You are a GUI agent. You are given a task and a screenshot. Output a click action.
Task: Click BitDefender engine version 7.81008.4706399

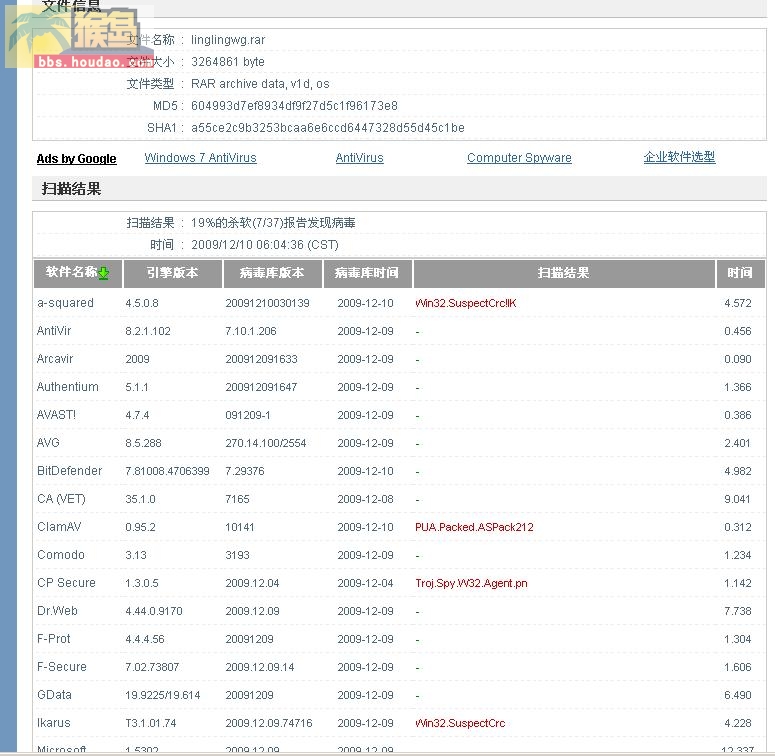pyautogui.click(x=167, y=471)
